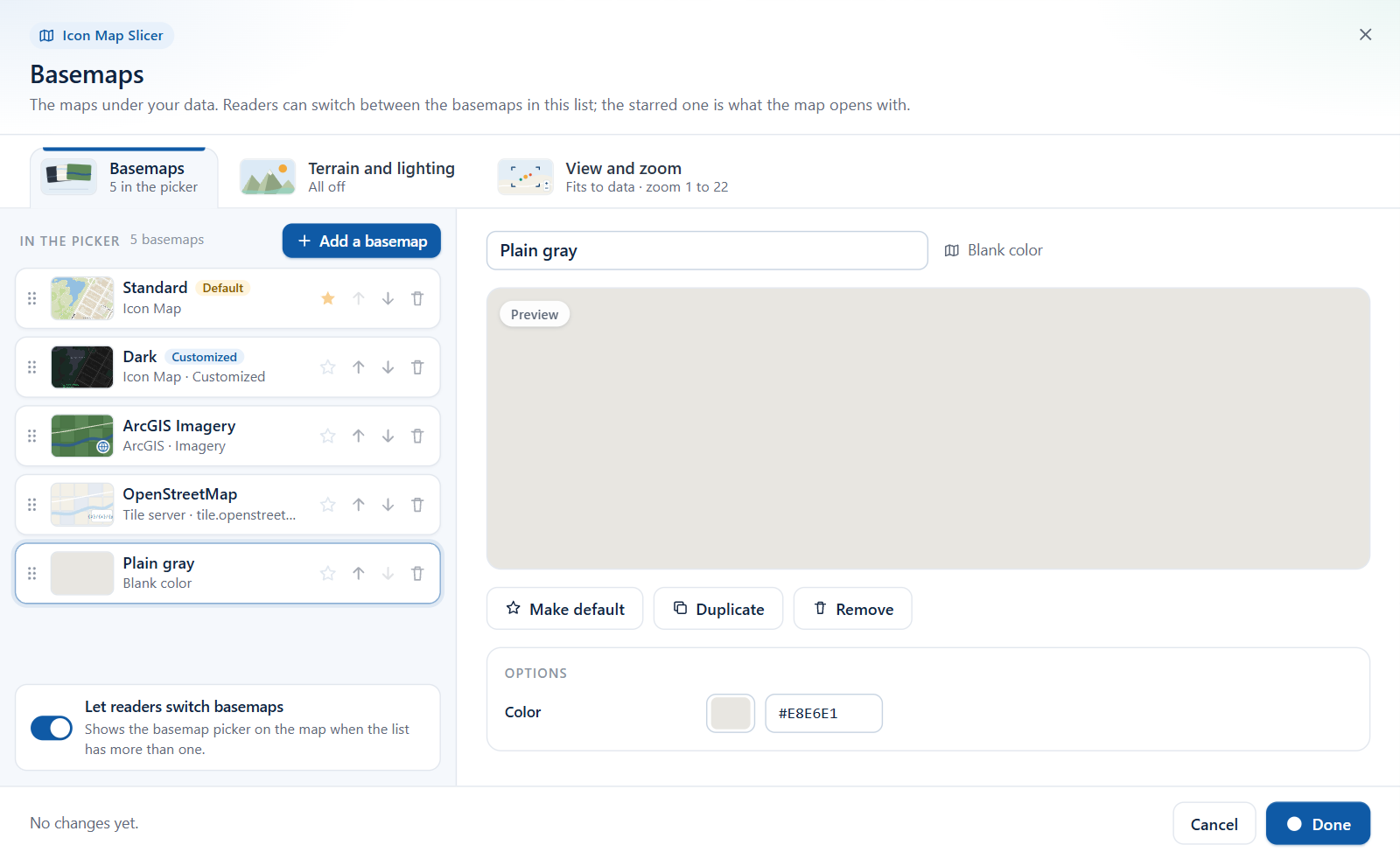The width and height of the screenshot is (1400, 859).
Task: Close the Basemaps dialog with the X
Action: coord(1365,35)
